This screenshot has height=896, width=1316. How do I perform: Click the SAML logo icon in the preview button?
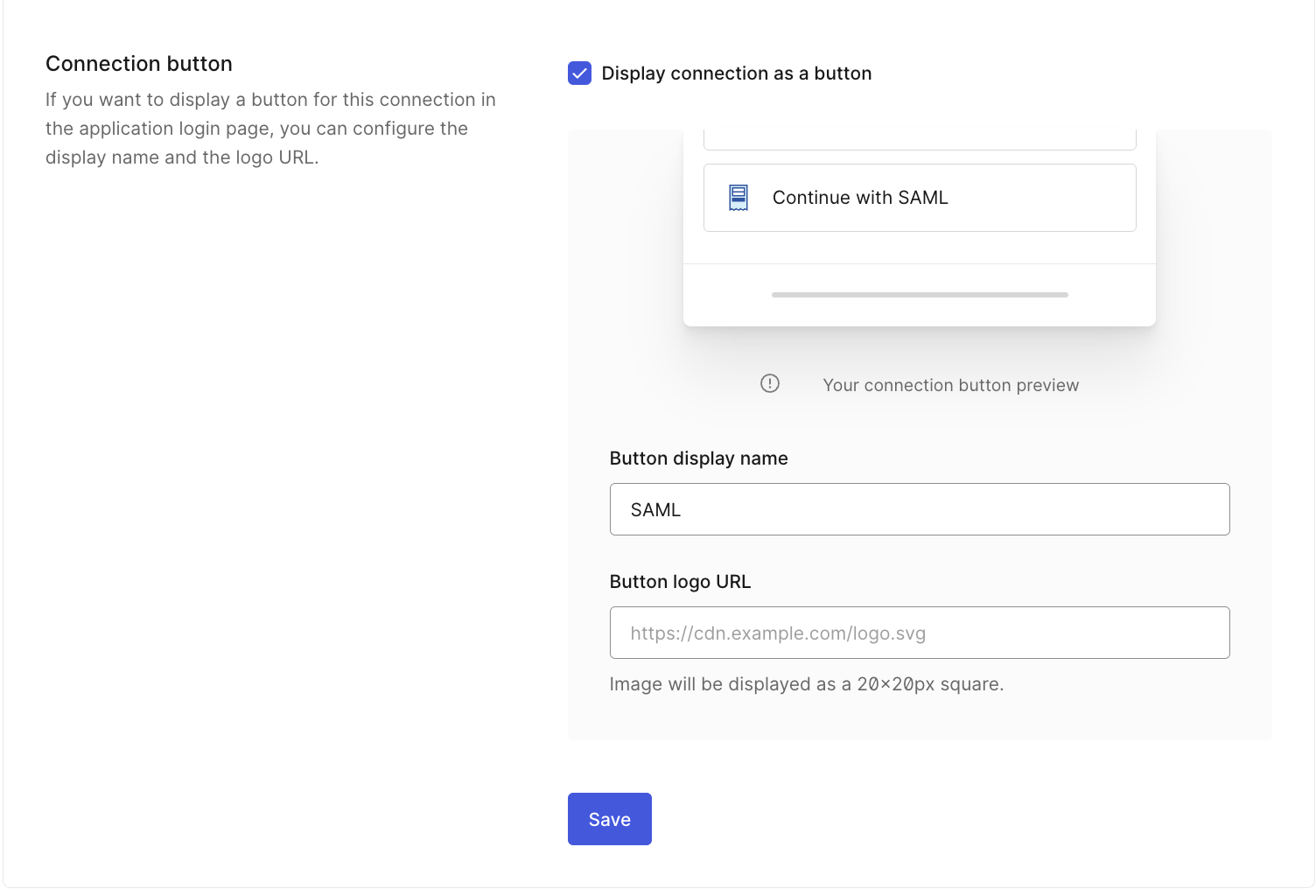(x=738, y=198)
